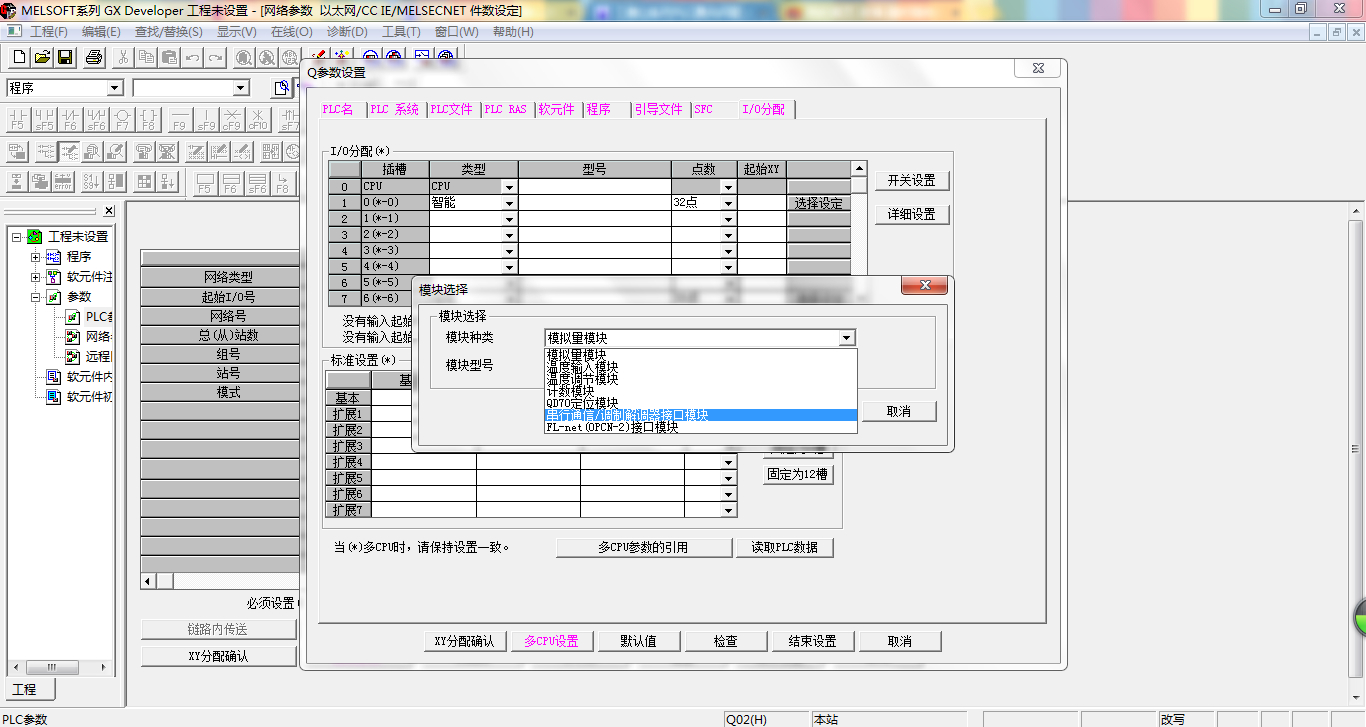1366x727 pixels.
Task: Choose FL-net(OPCN-2)接口模块 option in list
Action: click(x=700, y=427)
